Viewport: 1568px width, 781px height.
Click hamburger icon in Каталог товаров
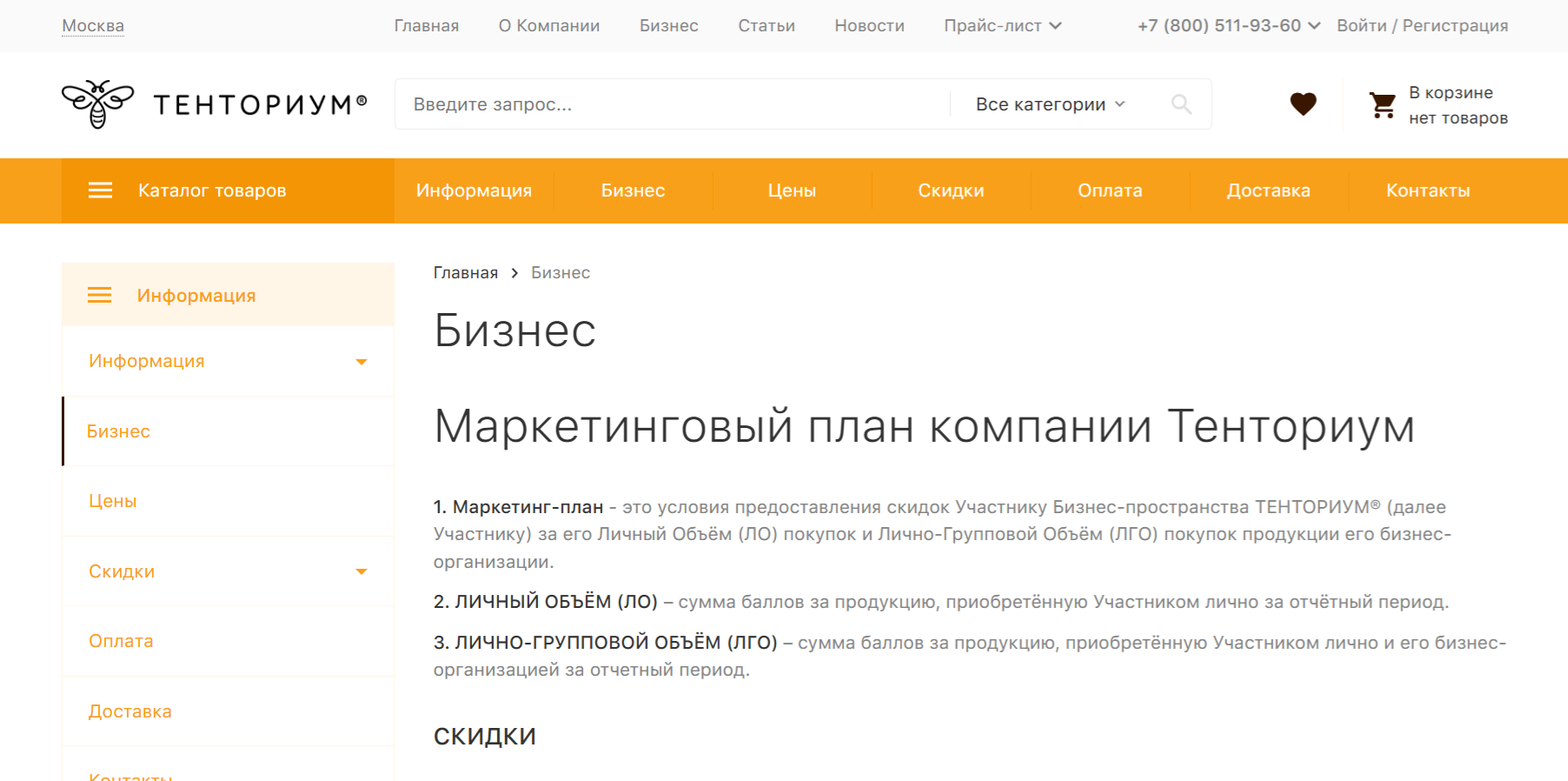pyautogui.click(x=101, y=190)
